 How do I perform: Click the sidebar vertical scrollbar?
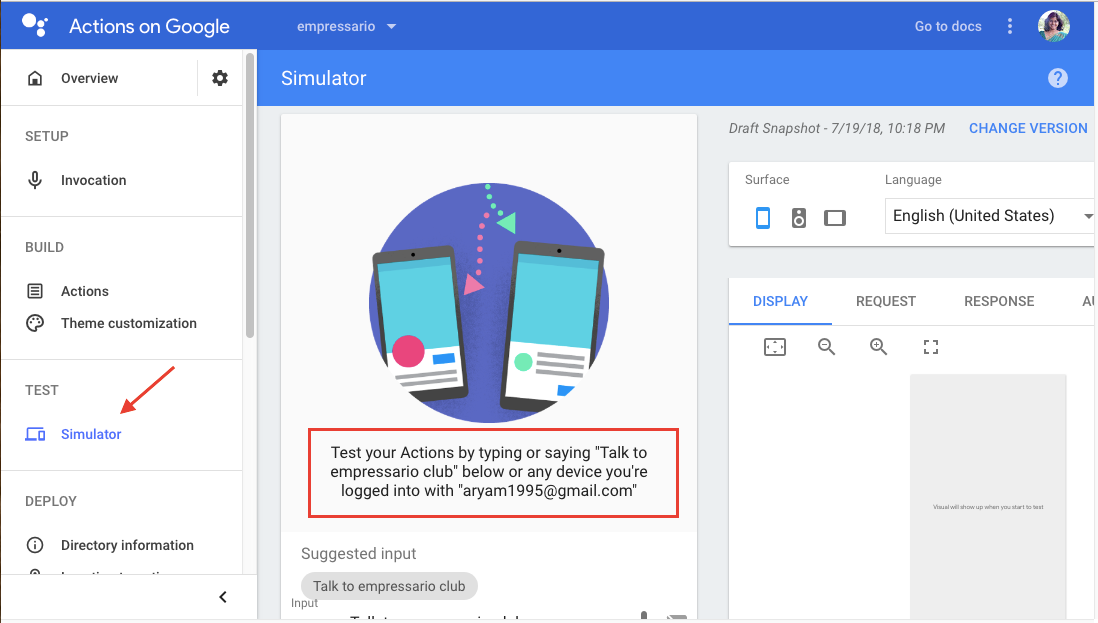[x=250, y=196]
